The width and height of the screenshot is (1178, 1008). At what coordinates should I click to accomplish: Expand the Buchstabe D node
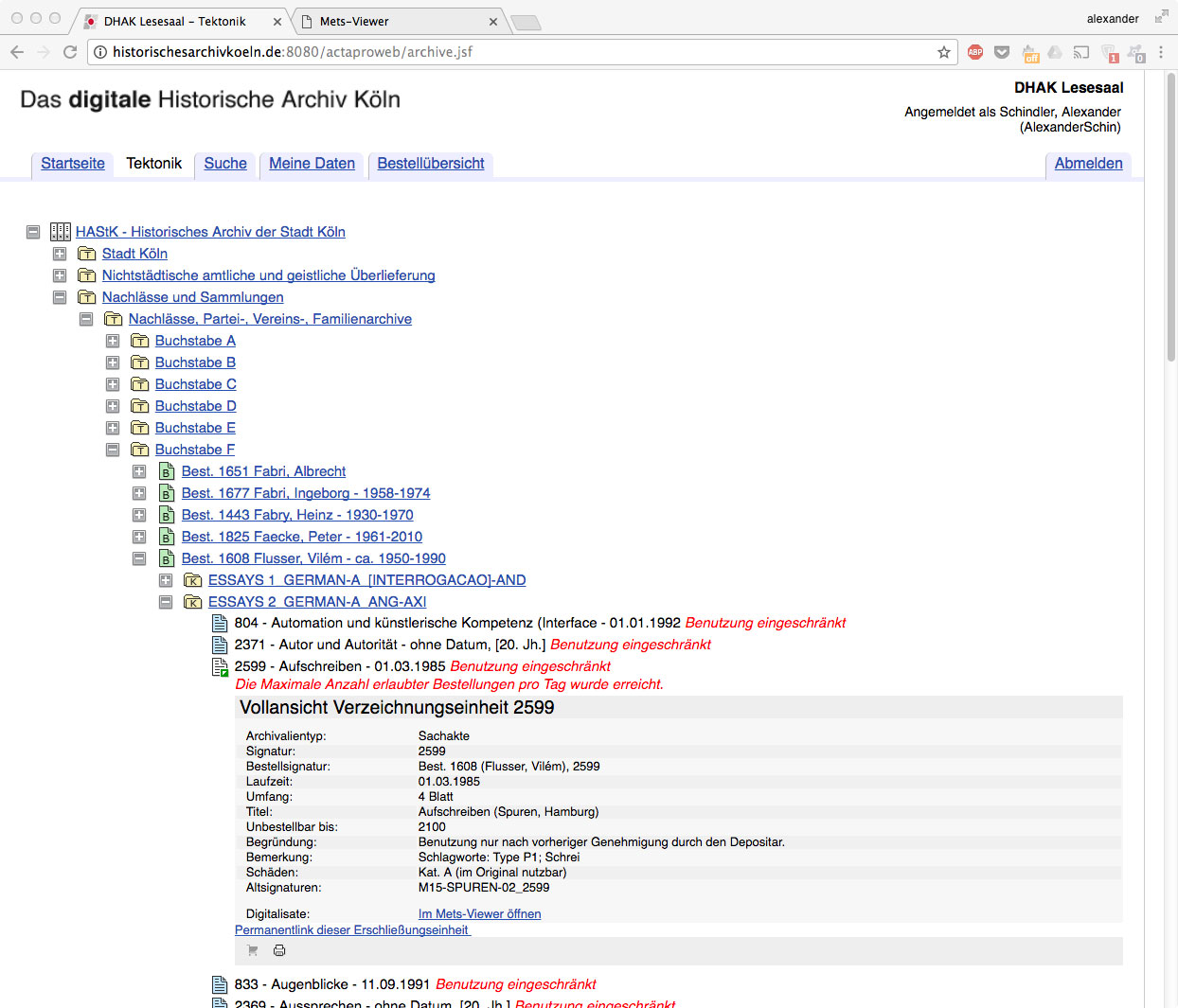pos(113,406)
